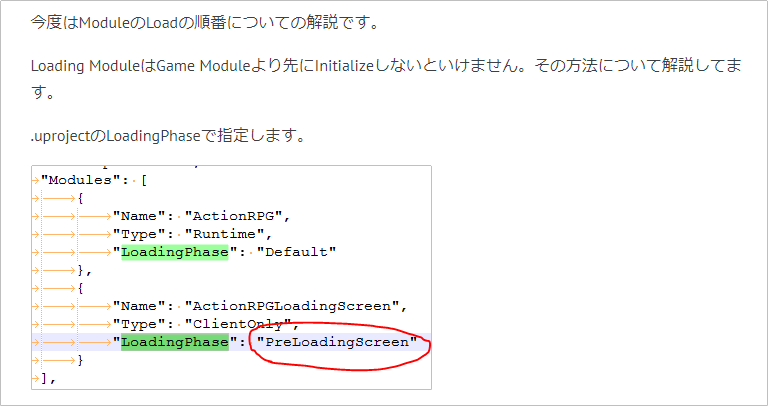Click the sentence starting with Loading ModuleはGame Module
Image resolution: width=768 pixels, height=406 pixels.
point(385,79)
